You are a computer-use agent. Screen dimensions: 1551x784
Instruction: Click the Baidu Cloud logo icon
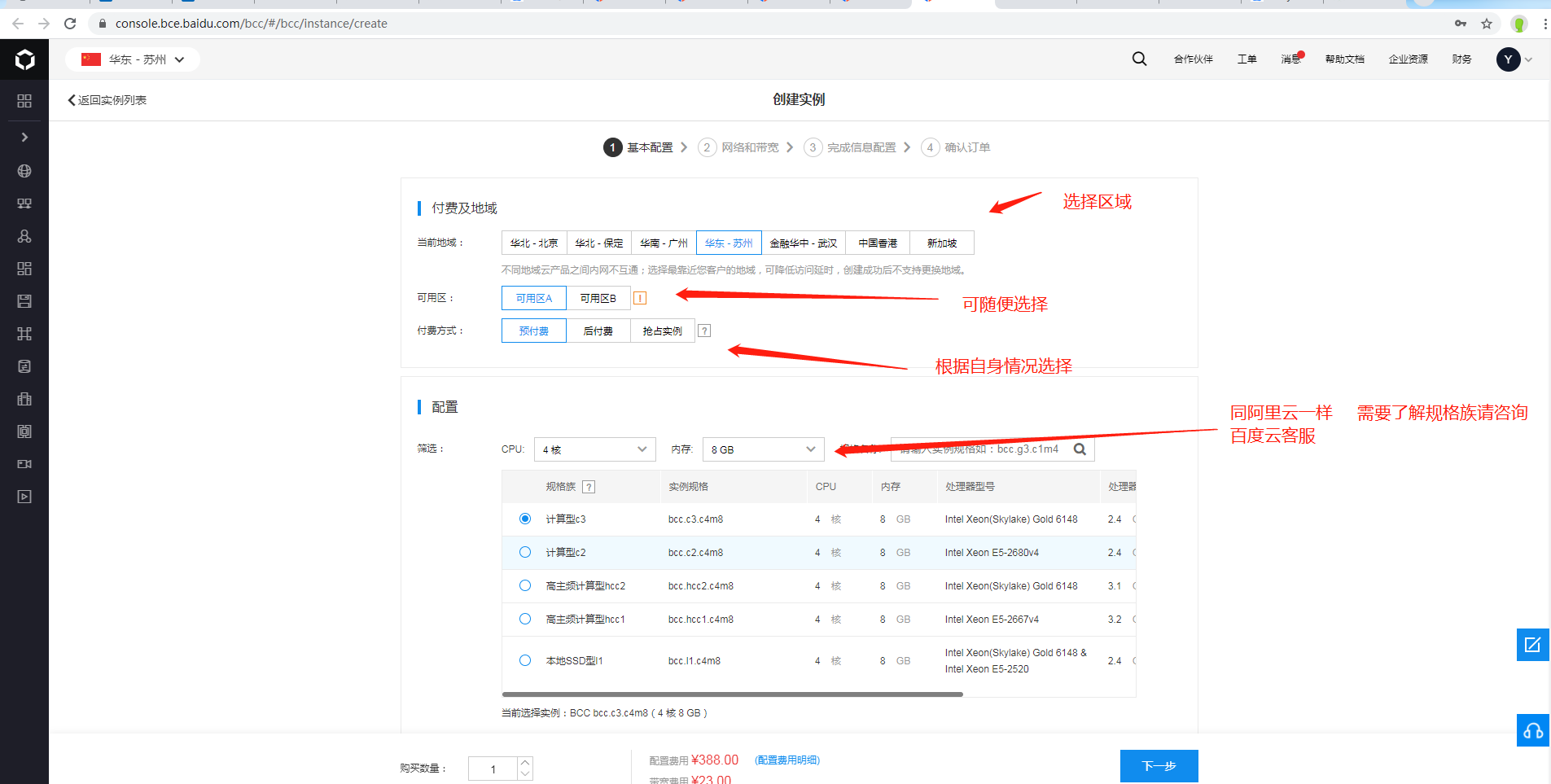point(24,59)
